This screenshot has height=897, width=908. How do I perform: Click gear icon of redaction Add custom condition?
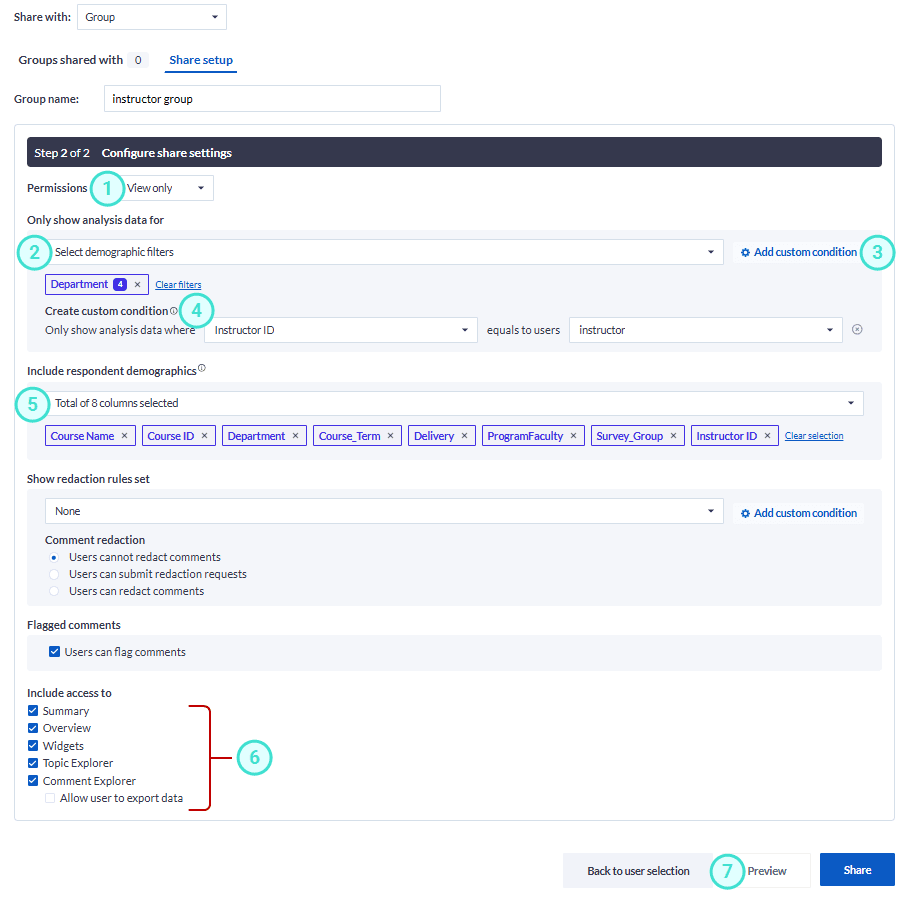pyautogui.click(x=745, y=514)
